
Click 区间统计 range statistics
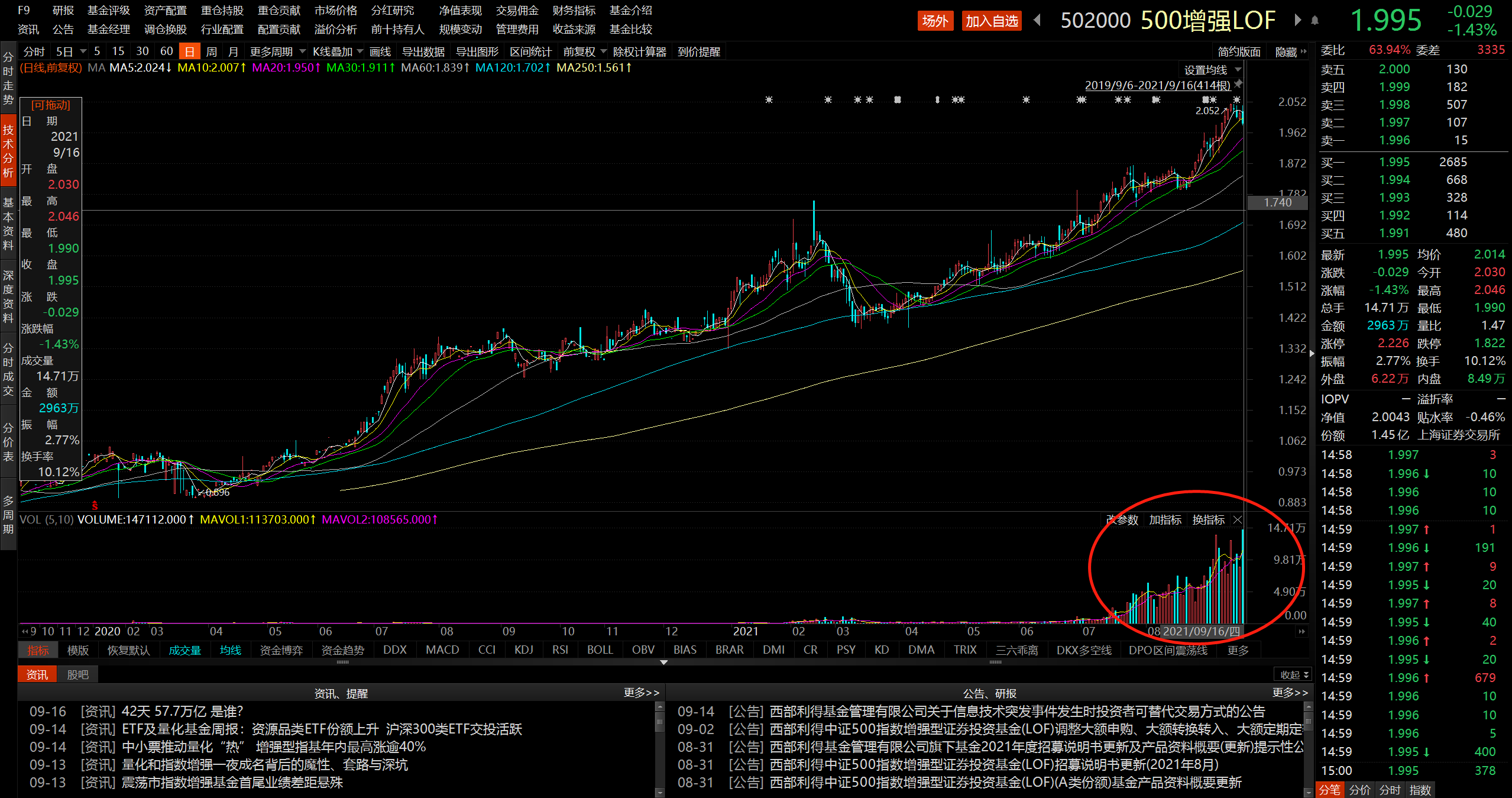tap(531, 51)
